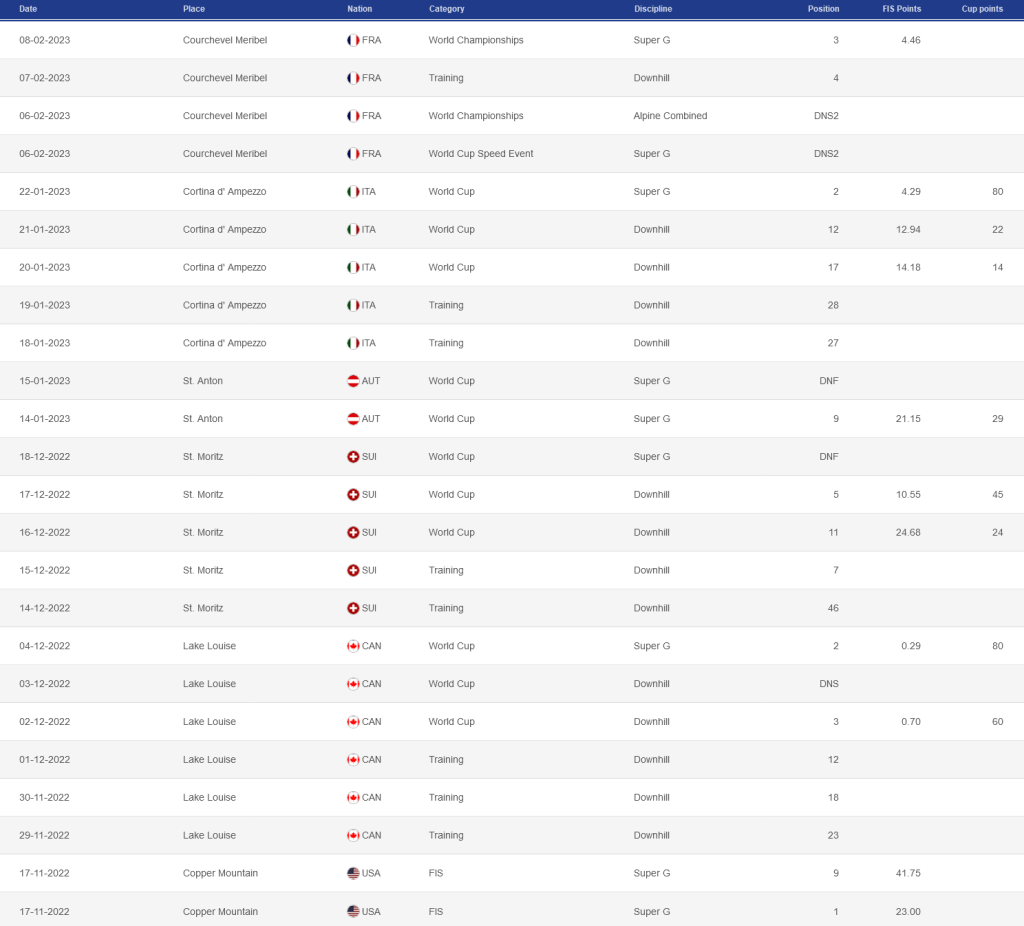Click the FIS Points column header
Image resolution: width=1024 pixels, height=926 pixels.
click(901, 9)
